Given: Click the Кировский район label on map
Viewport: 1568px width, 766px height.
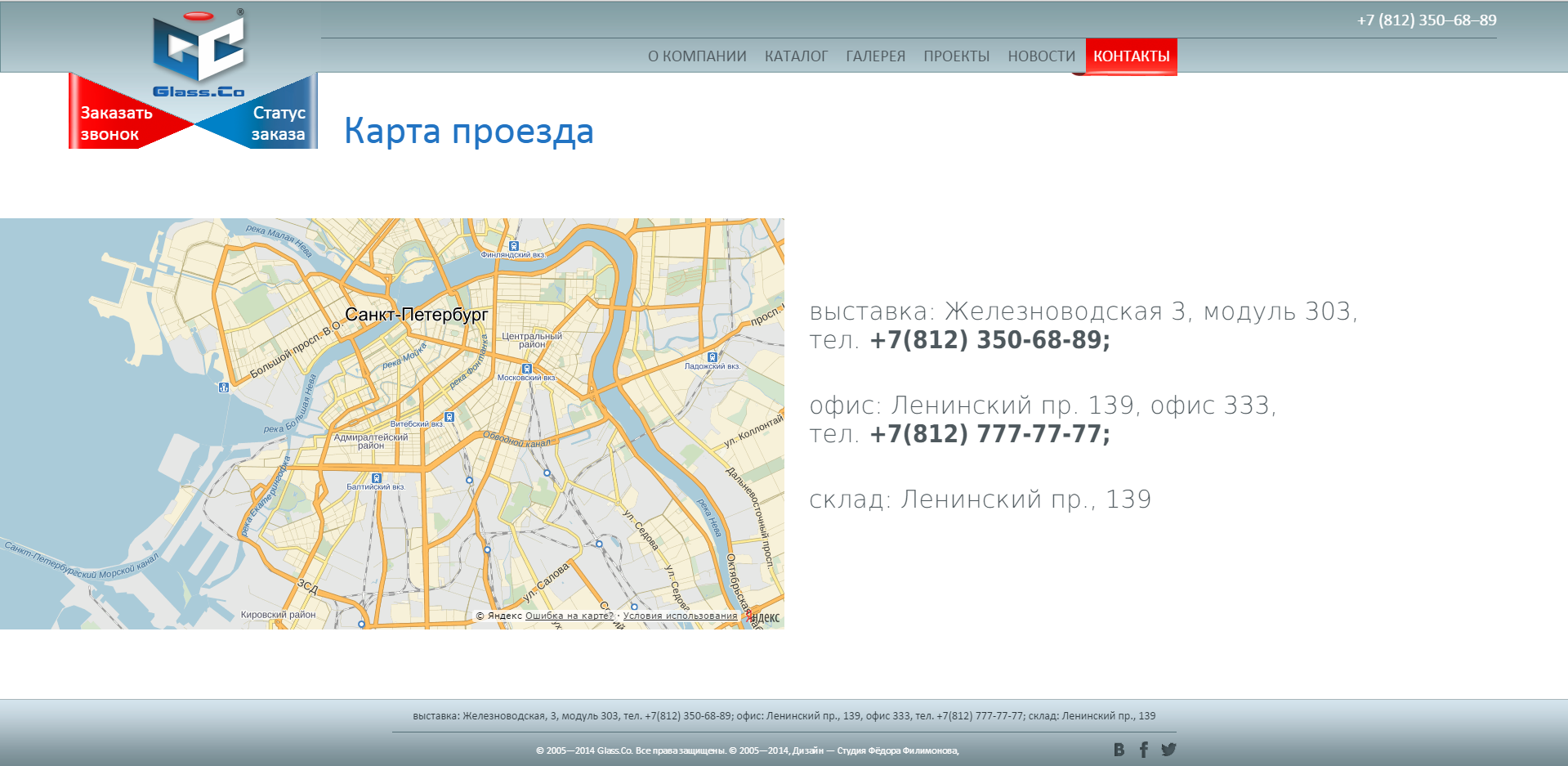Looking at the screenshot, I should pos(278,615).
